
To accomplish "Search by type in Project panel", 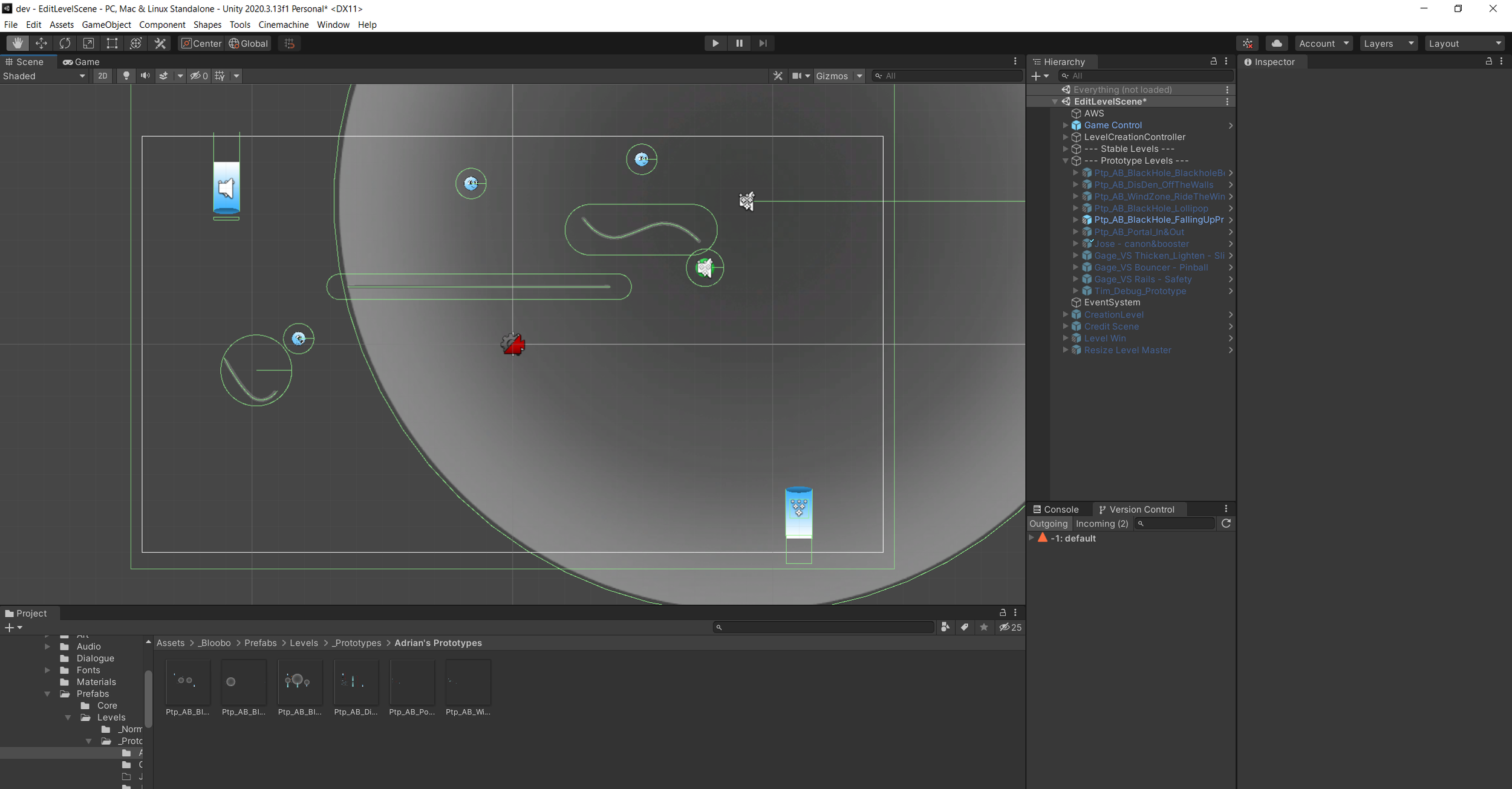I will coord(945,628).
